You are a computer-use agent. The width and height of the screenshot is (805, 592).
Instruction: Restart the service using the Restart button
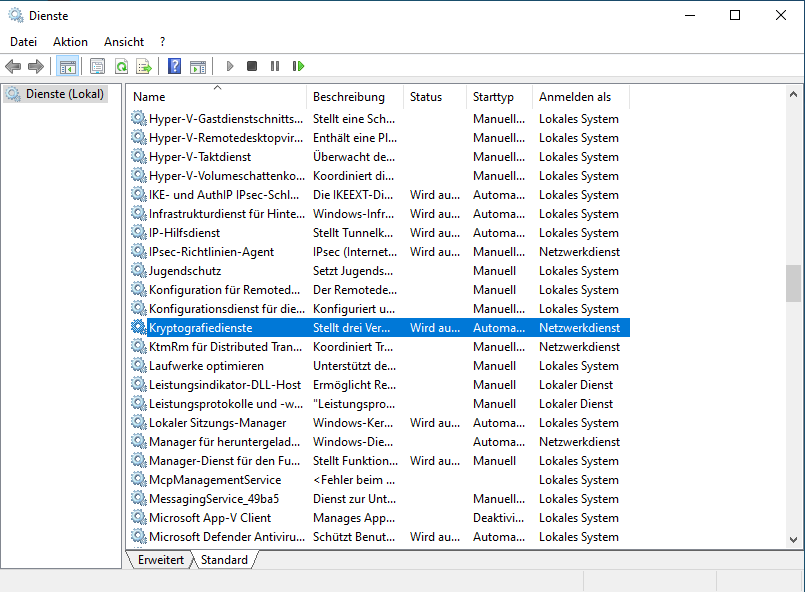point(298,66)
